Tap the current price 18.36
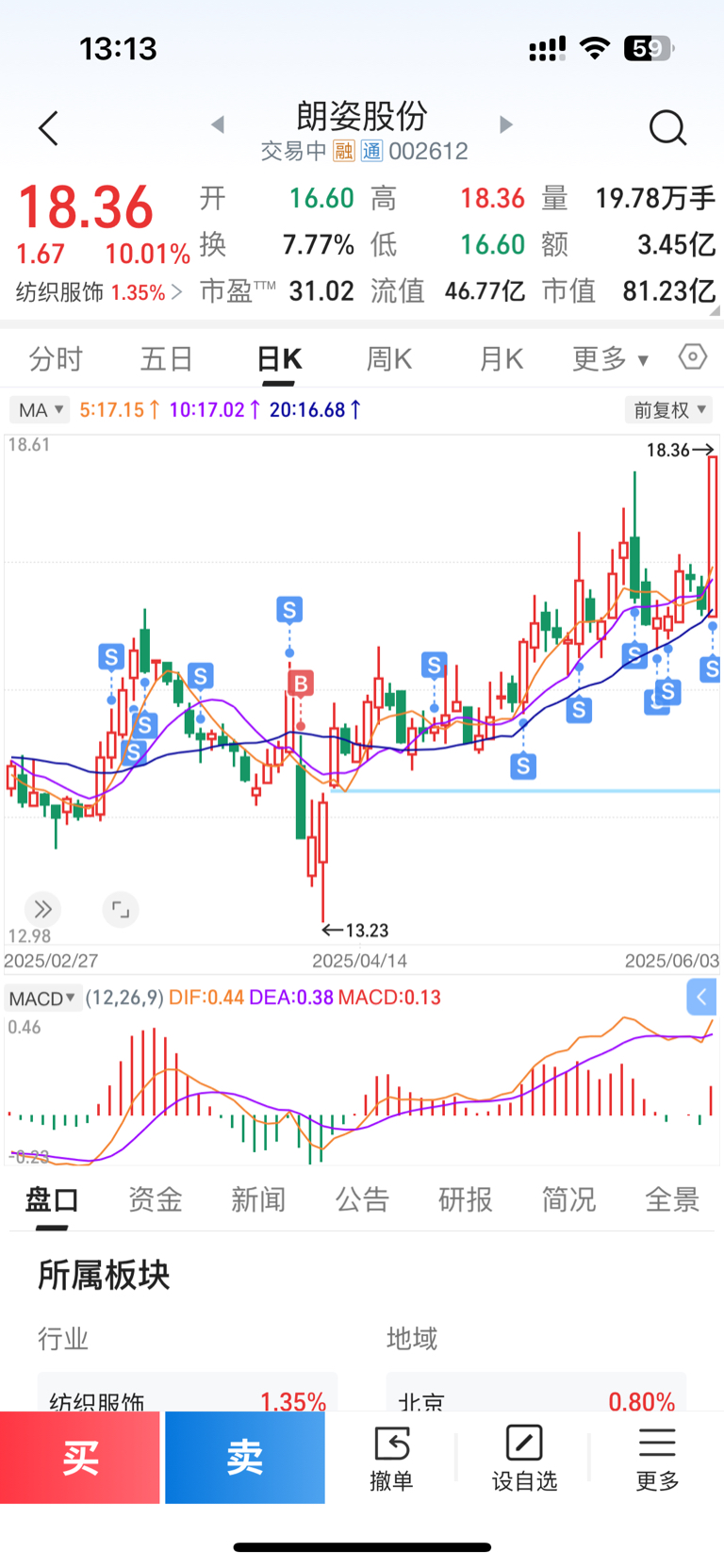The width and height of the screenshot is (724, 1568). click(x=86, y=206)
